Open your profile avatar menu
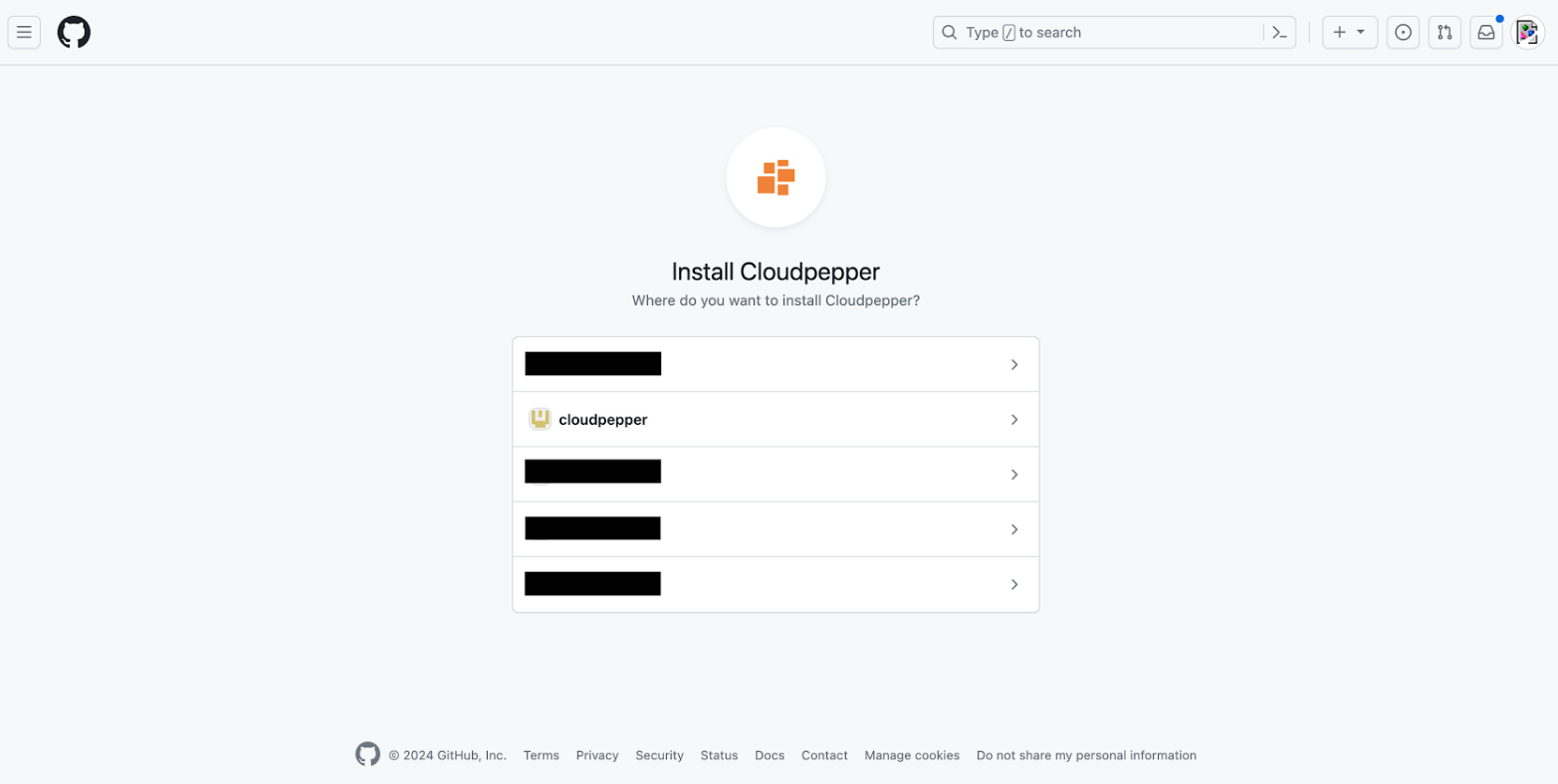The height and width of the screenshot is (784, 1558). pyautogui.click(x=1527, y=32)
